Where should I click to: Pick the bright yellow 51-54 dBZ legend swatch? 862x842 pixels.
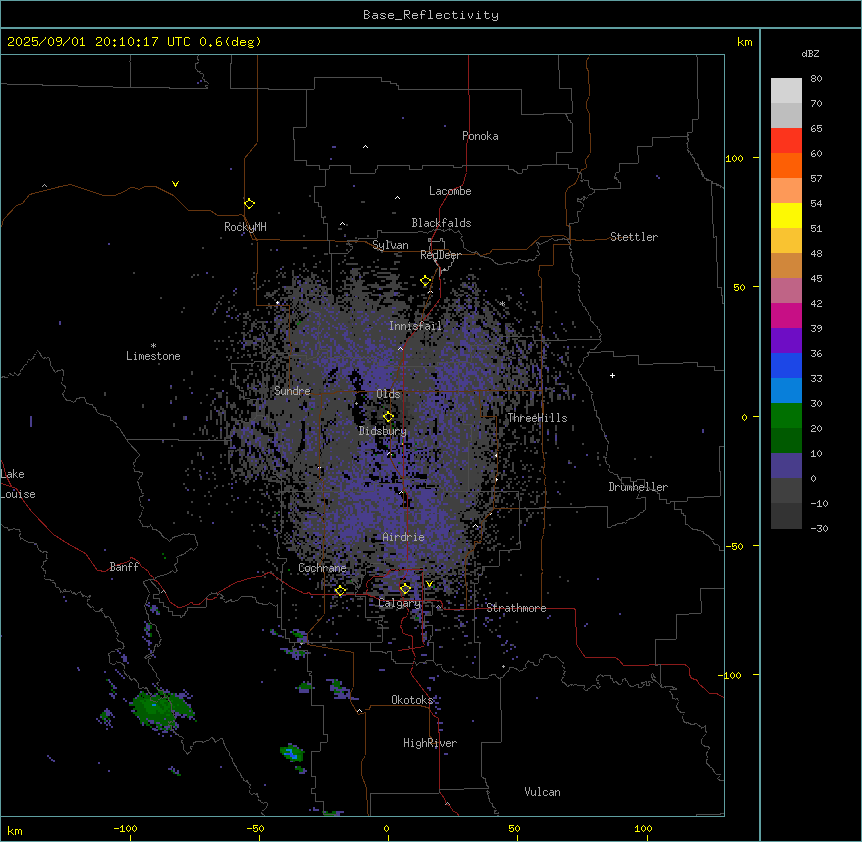[x=786, y=215]
